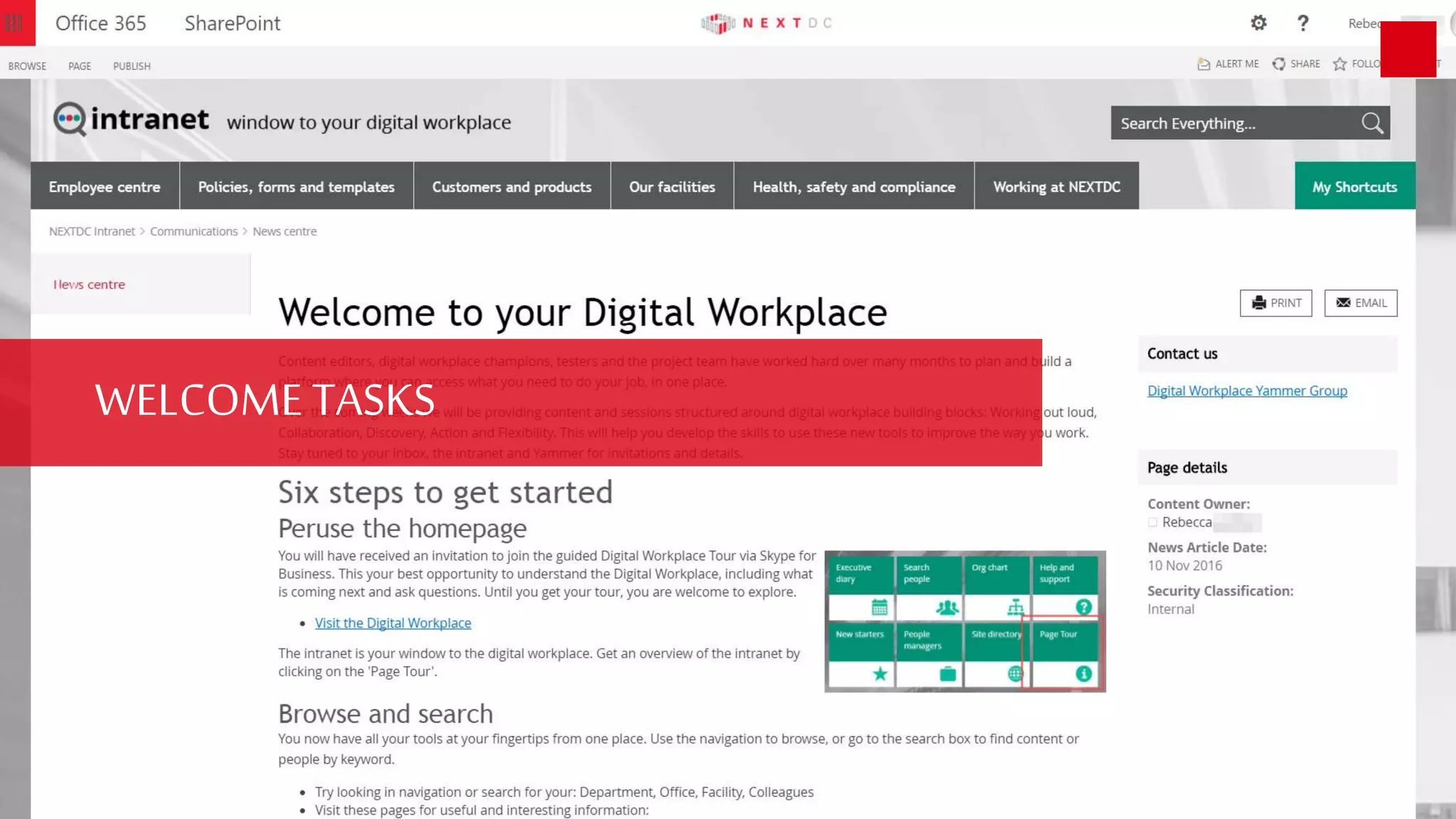Click the Email button
Viewport: 1456px width, 819px height.
pyautogui.click(x=1361, y=303)
